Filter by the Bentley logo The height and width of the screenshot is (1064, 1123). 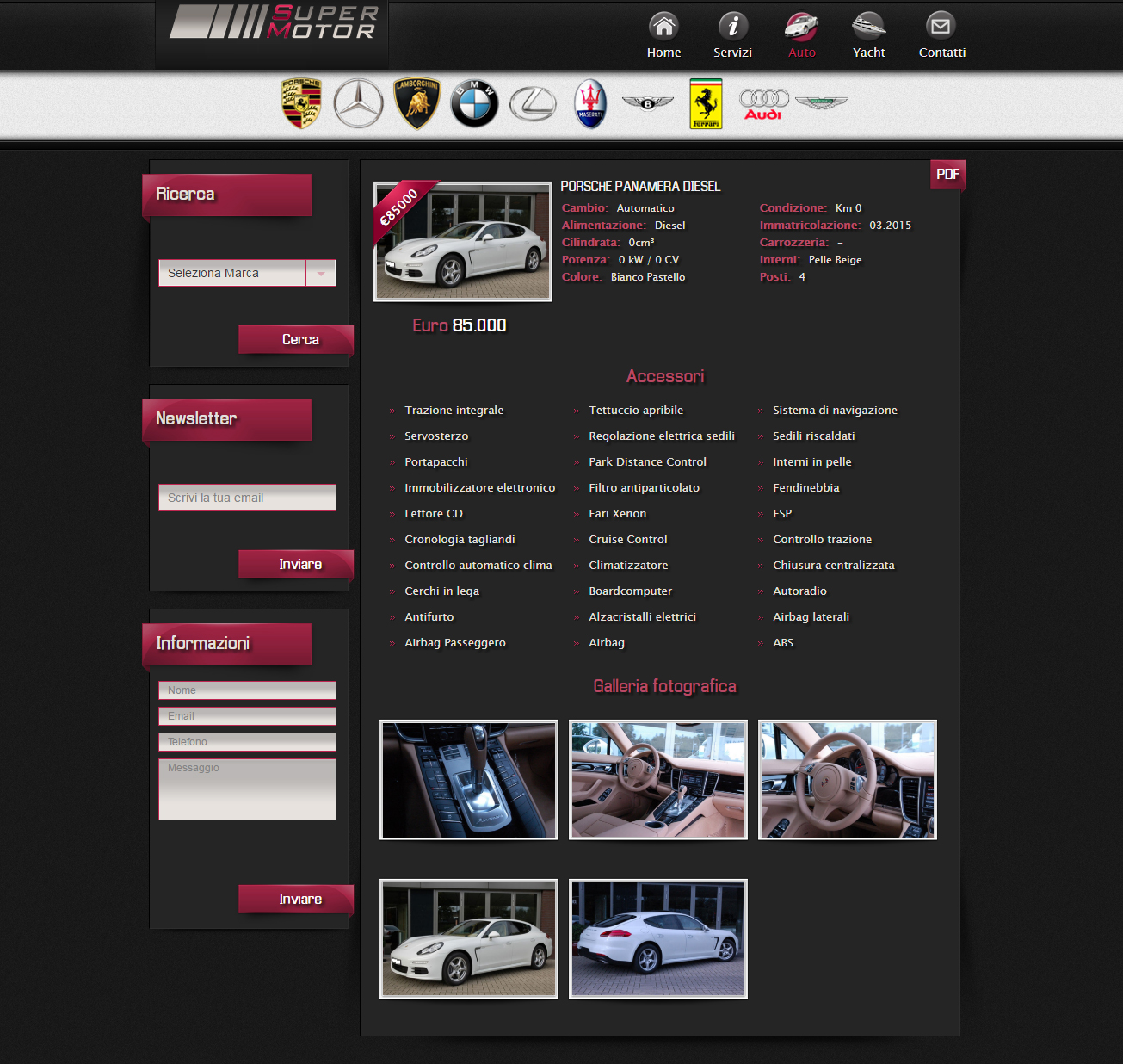pyautogui.click(x=648, y=103)
